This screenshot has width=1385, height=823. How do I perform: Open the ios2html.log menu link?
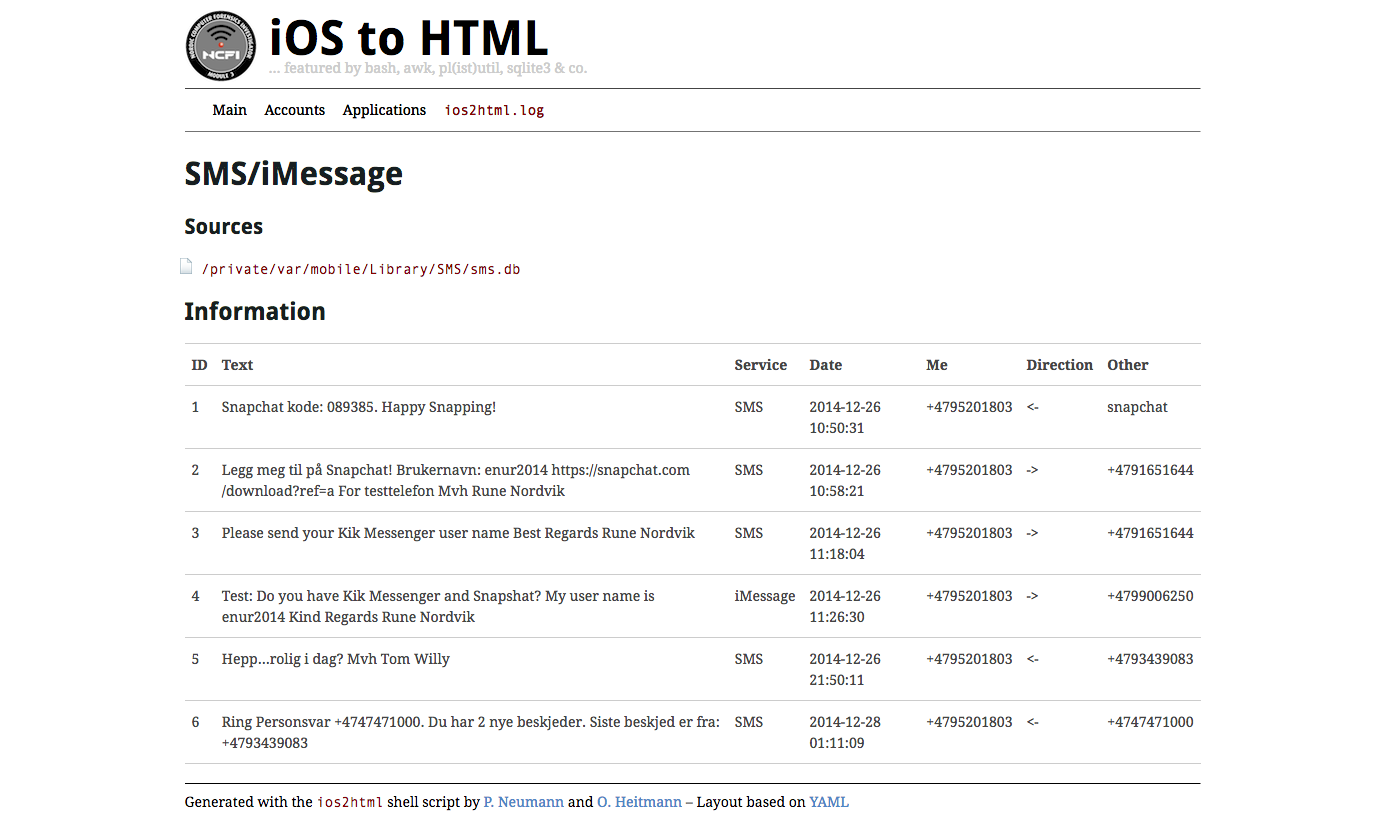494,110
